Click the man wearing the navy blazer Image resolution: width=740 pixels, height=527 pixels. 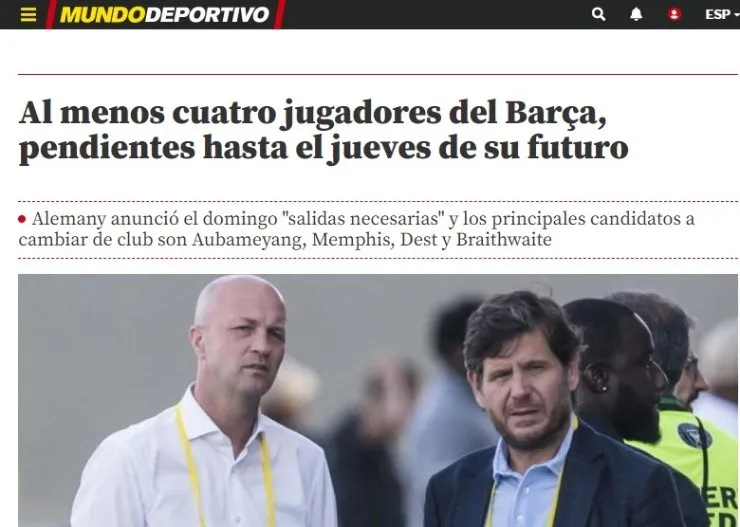pos(543,415)
